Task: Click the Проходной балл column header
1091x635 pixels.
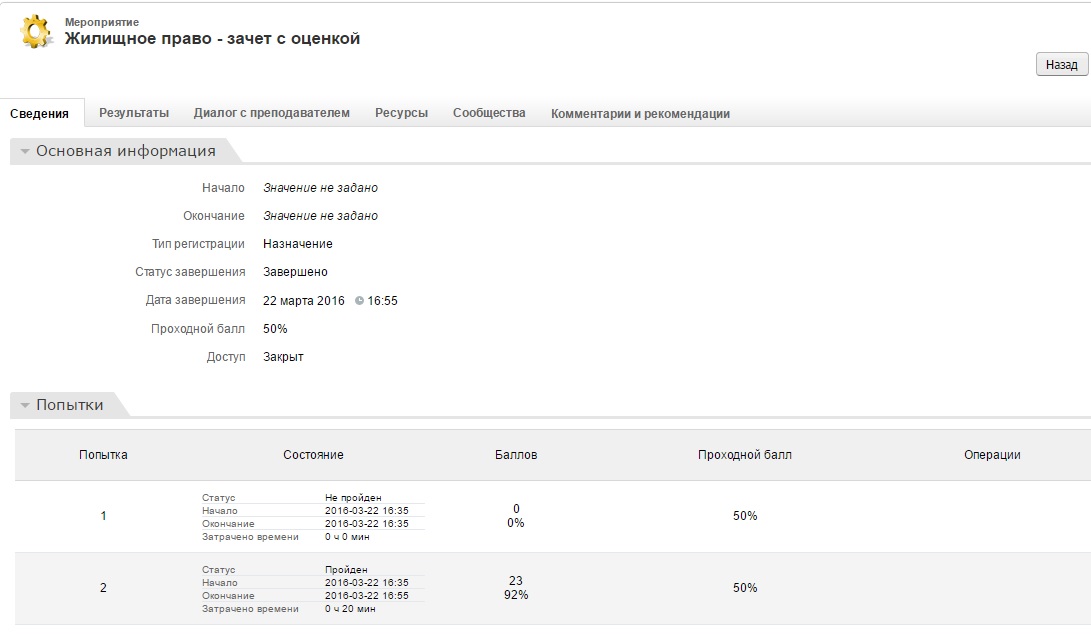Action: click(x=744, y=455)
